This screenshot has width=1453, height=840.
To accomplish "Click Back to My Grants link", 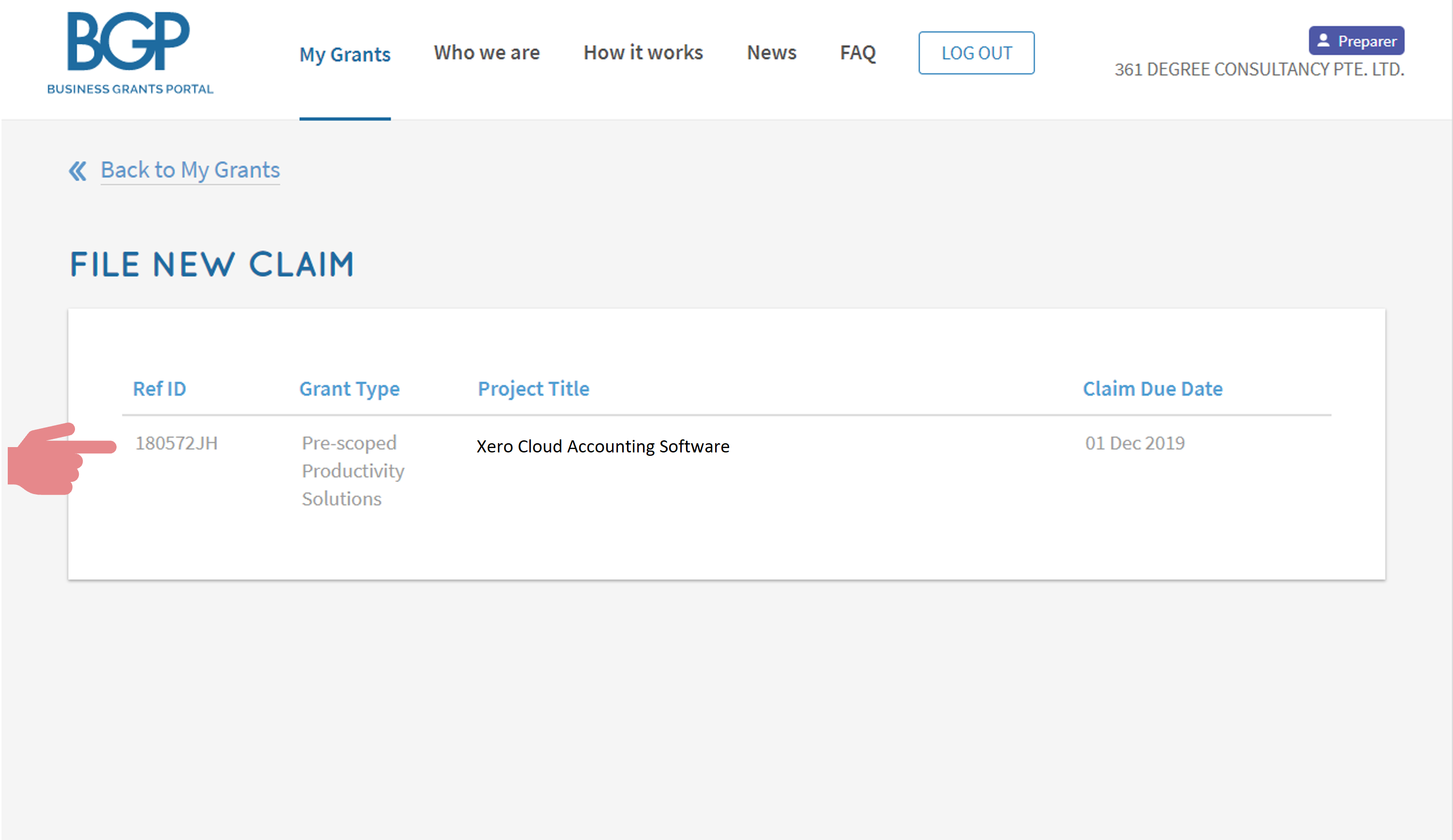I will point(190,169).
